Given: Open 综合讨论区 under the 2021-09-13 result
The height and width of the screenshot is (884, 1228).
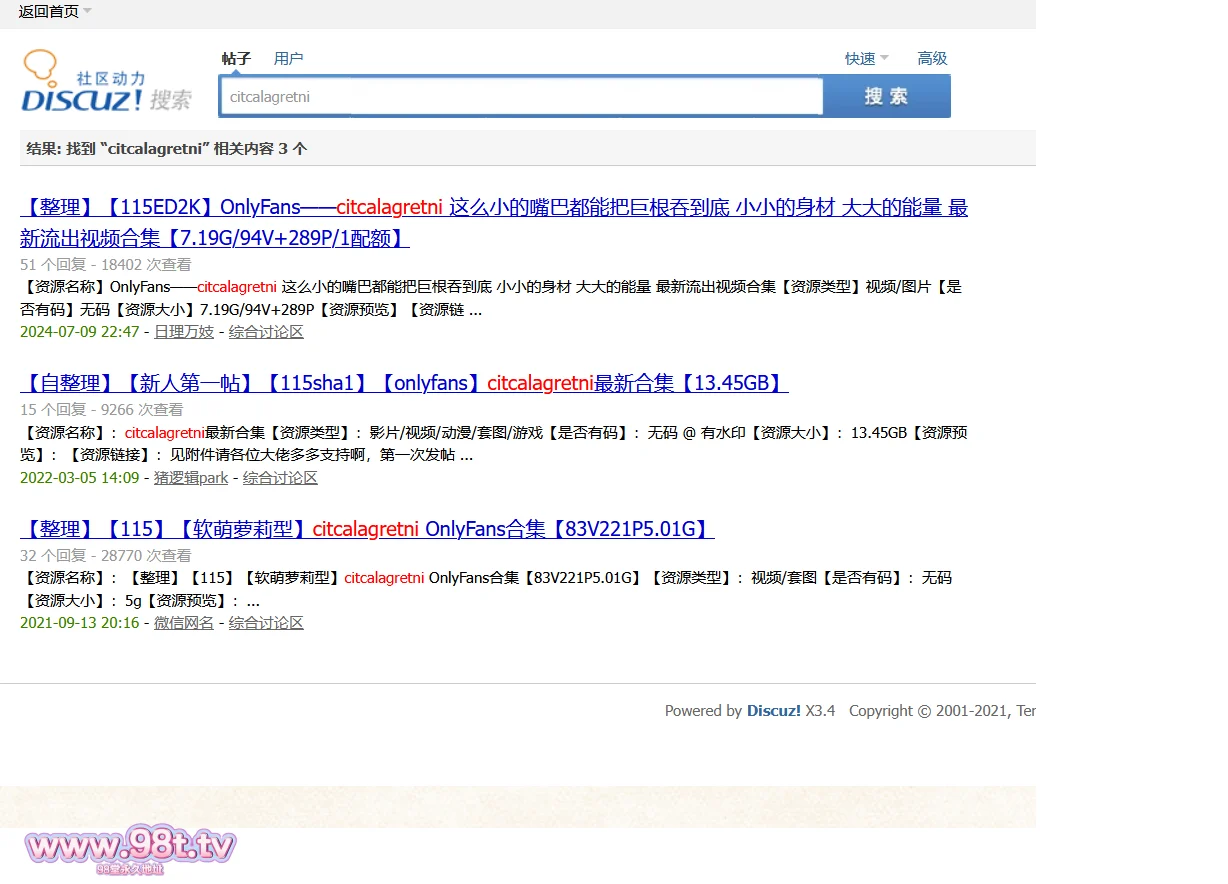Looking at the screenshot, I should click(266, 623).
